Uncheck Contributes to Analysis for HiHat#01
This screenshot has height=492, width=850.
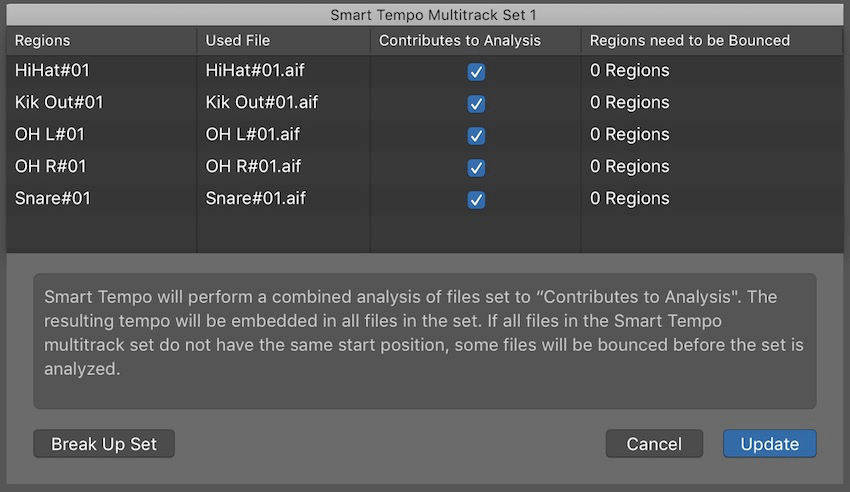tap(476, 72)
